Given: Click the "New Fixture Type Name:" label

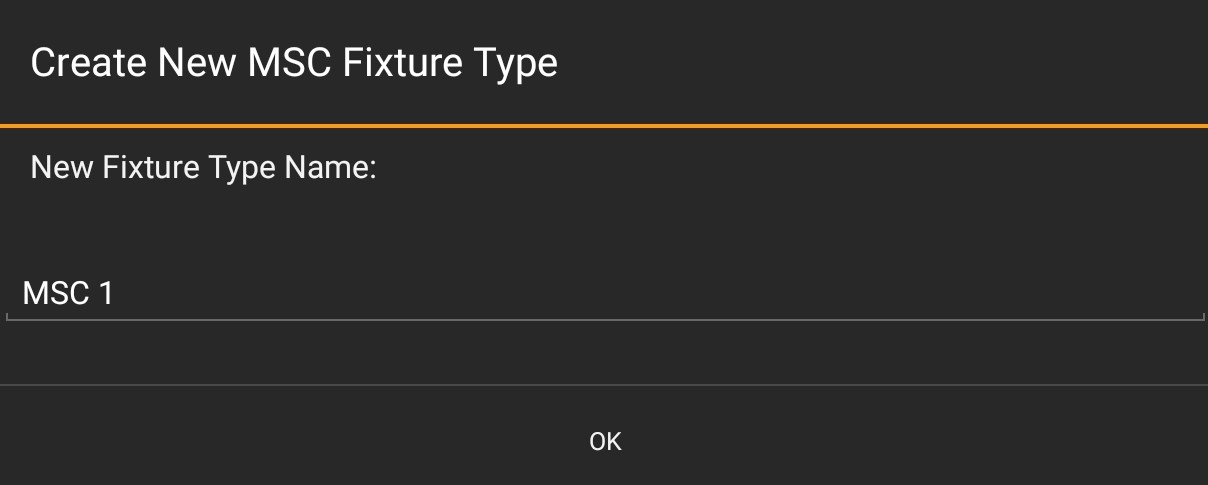Looking at the screenshot, I should pos(203,167).
